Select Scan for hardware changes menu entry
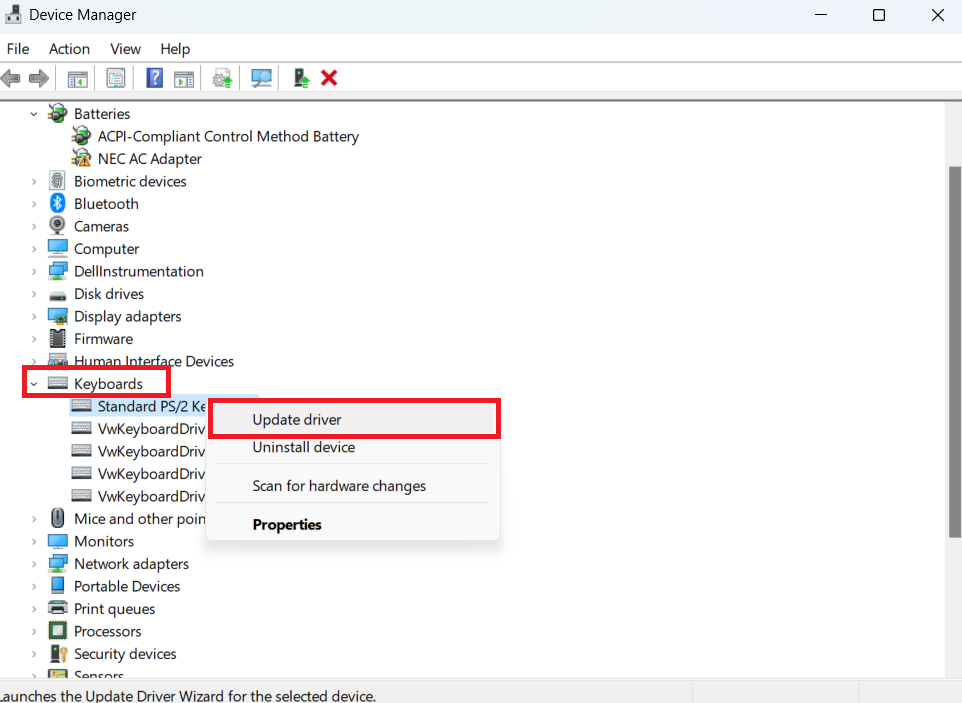The height and width of the screenshot is (703, 962). point(354,486)
